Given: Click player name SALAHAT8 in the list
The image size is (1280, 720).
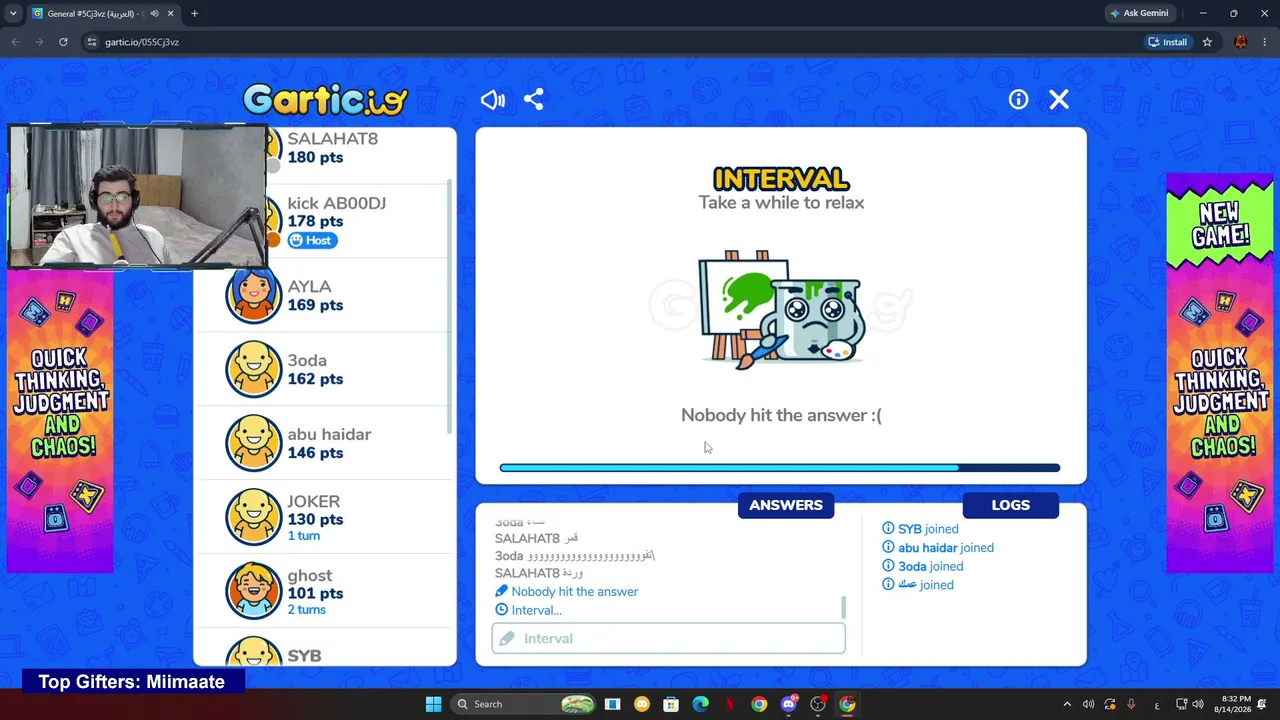Looking at the screenshot, I should tap(333, 139).
